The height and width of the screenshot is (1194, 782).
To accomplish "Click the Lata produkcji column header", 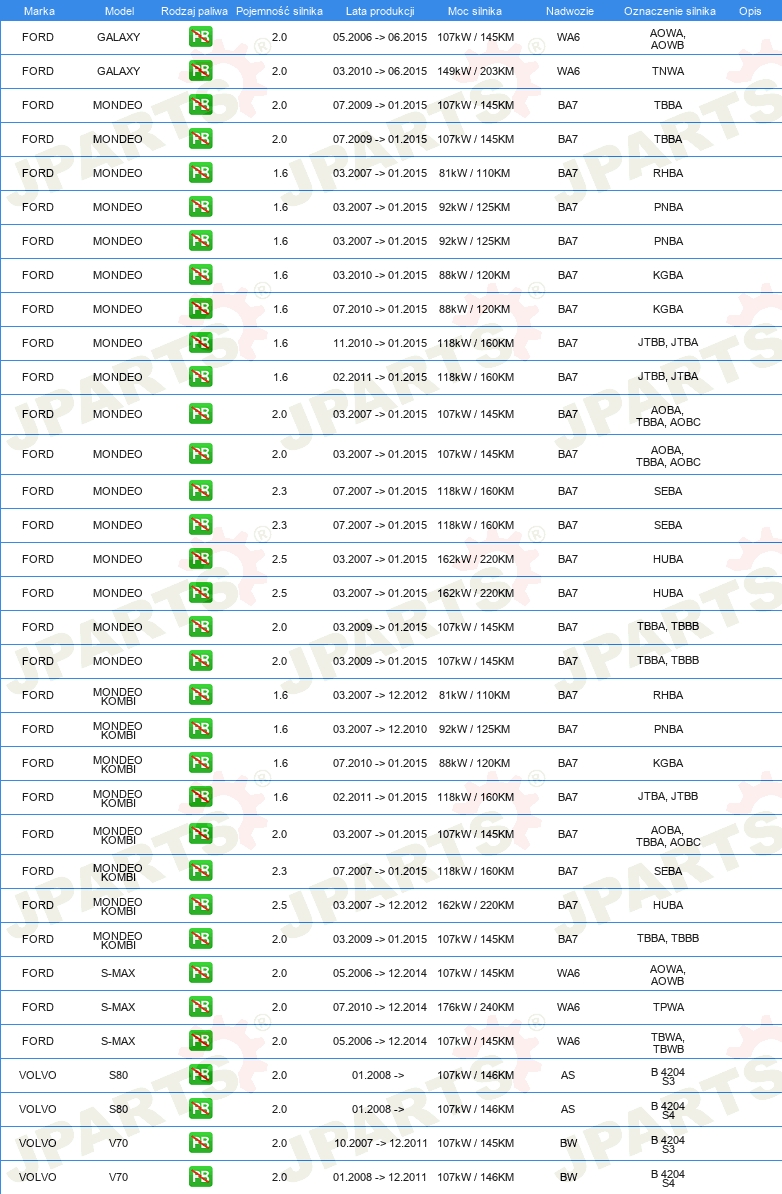I will point(380,11).
